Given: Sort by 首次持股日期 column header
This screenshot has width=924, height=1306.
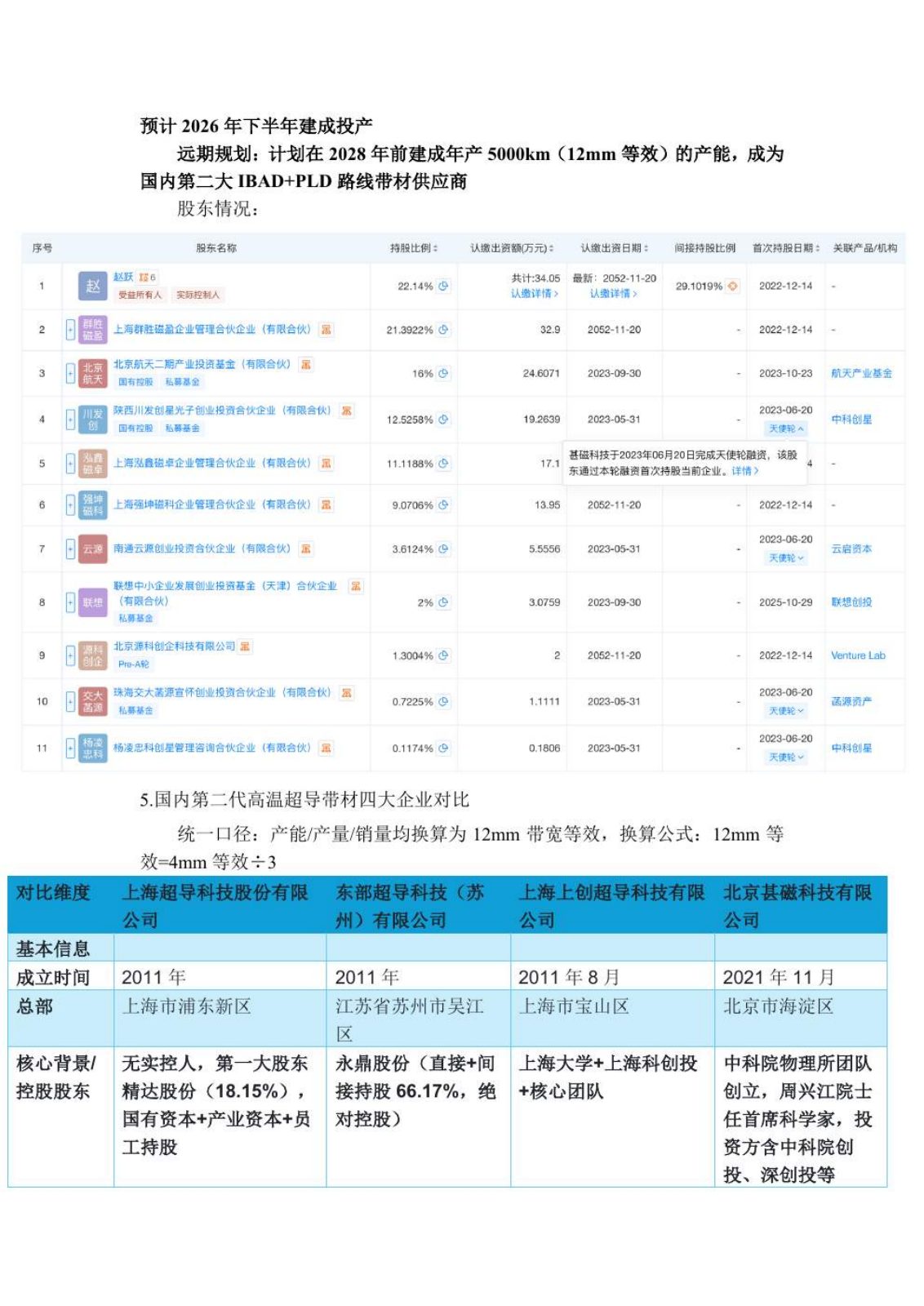Looking at the screenshot, I should click(786, 248).
